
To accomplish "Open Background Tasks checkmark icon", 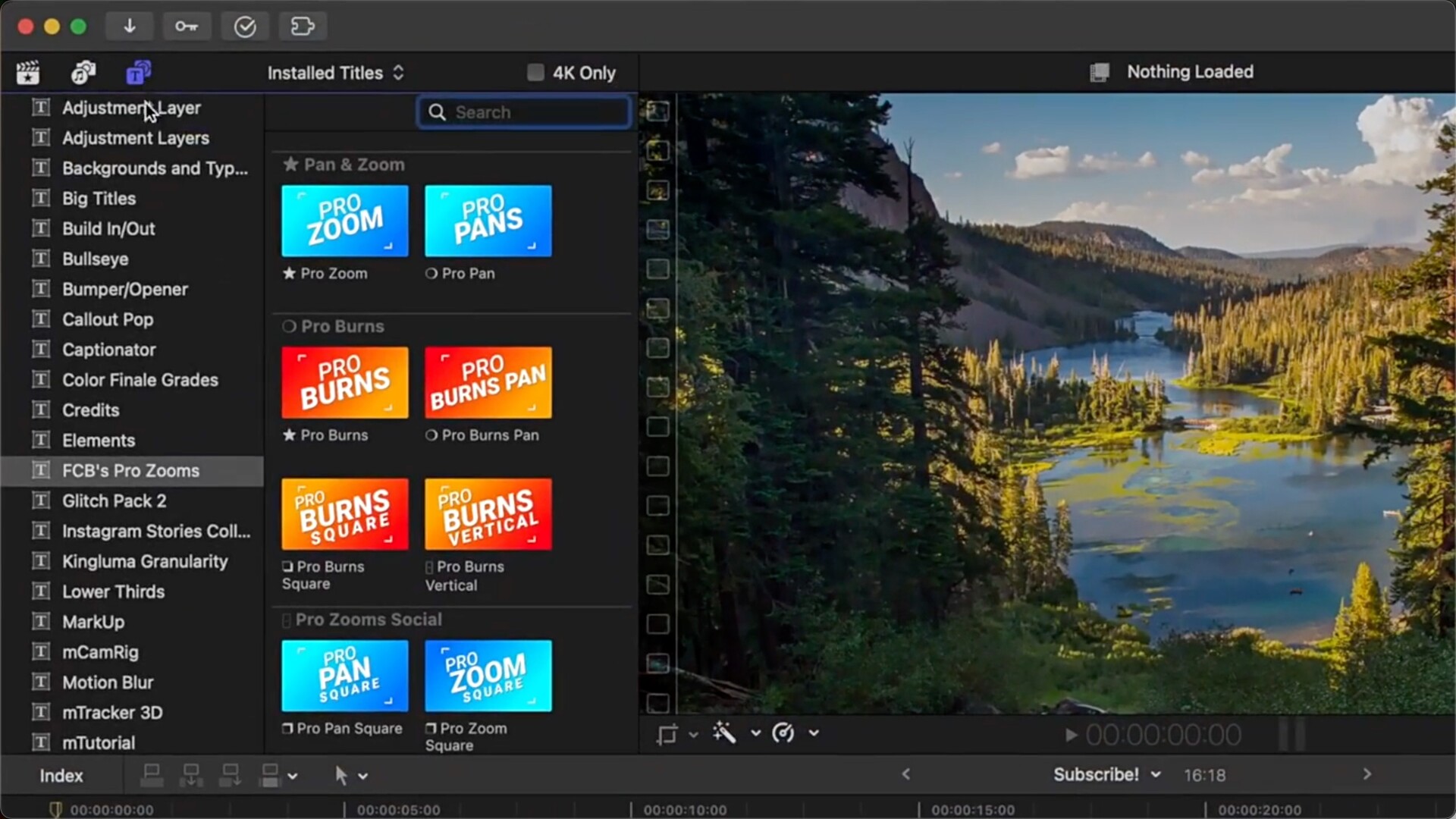I will click(x=245, y=27).
